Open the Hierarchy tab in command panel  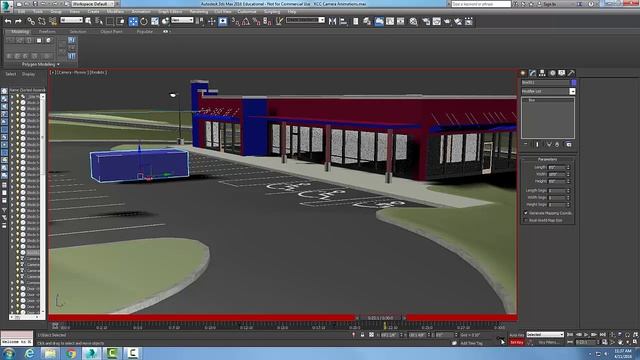(x=542, y=73)
